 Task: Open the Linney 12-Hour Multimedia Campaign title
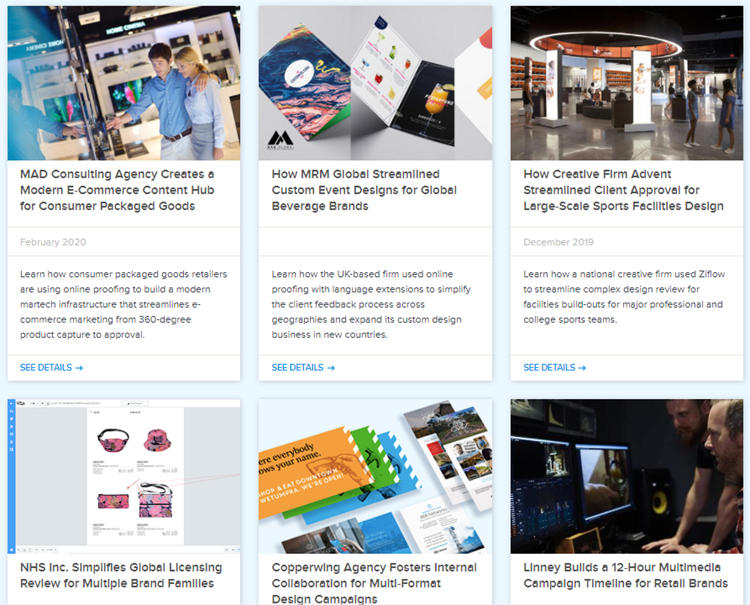pyautogui.click(x=626, y=575)
